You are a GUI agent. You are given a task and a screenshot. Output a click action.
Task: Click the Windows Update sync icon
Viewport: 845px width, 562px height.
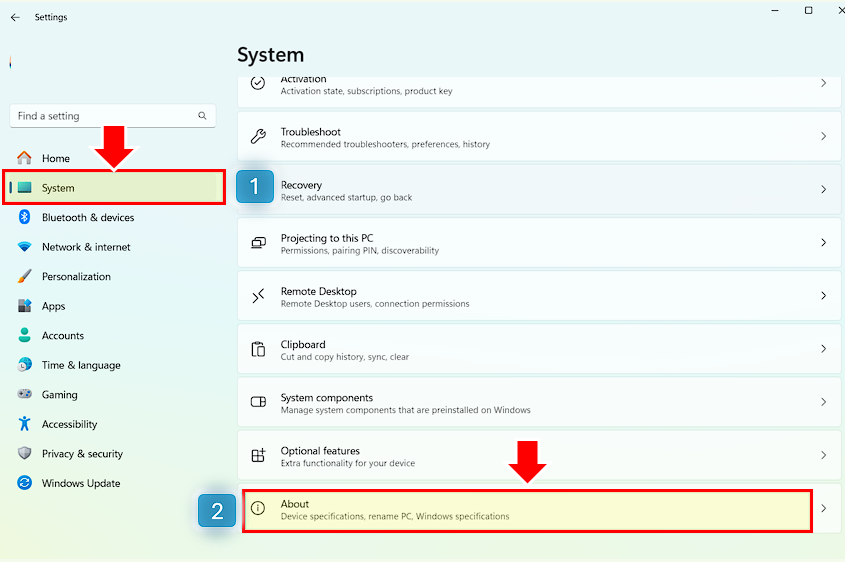coord(24,483)
